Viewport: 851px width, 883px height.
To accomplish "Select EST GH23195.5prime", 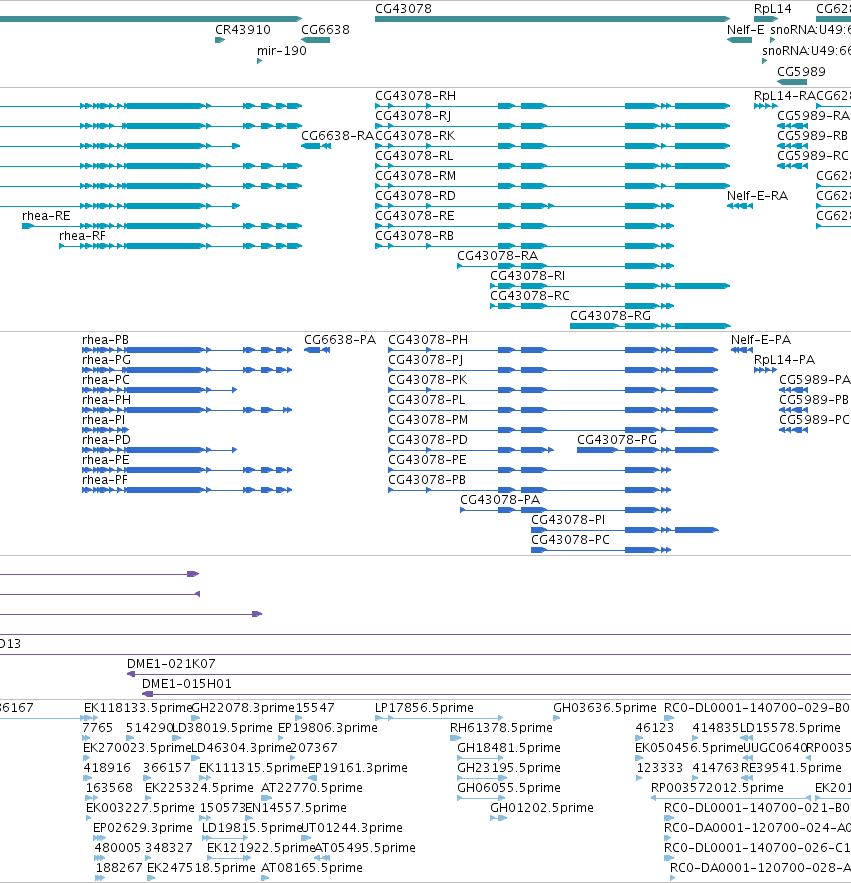I will [x=509, y=768].
